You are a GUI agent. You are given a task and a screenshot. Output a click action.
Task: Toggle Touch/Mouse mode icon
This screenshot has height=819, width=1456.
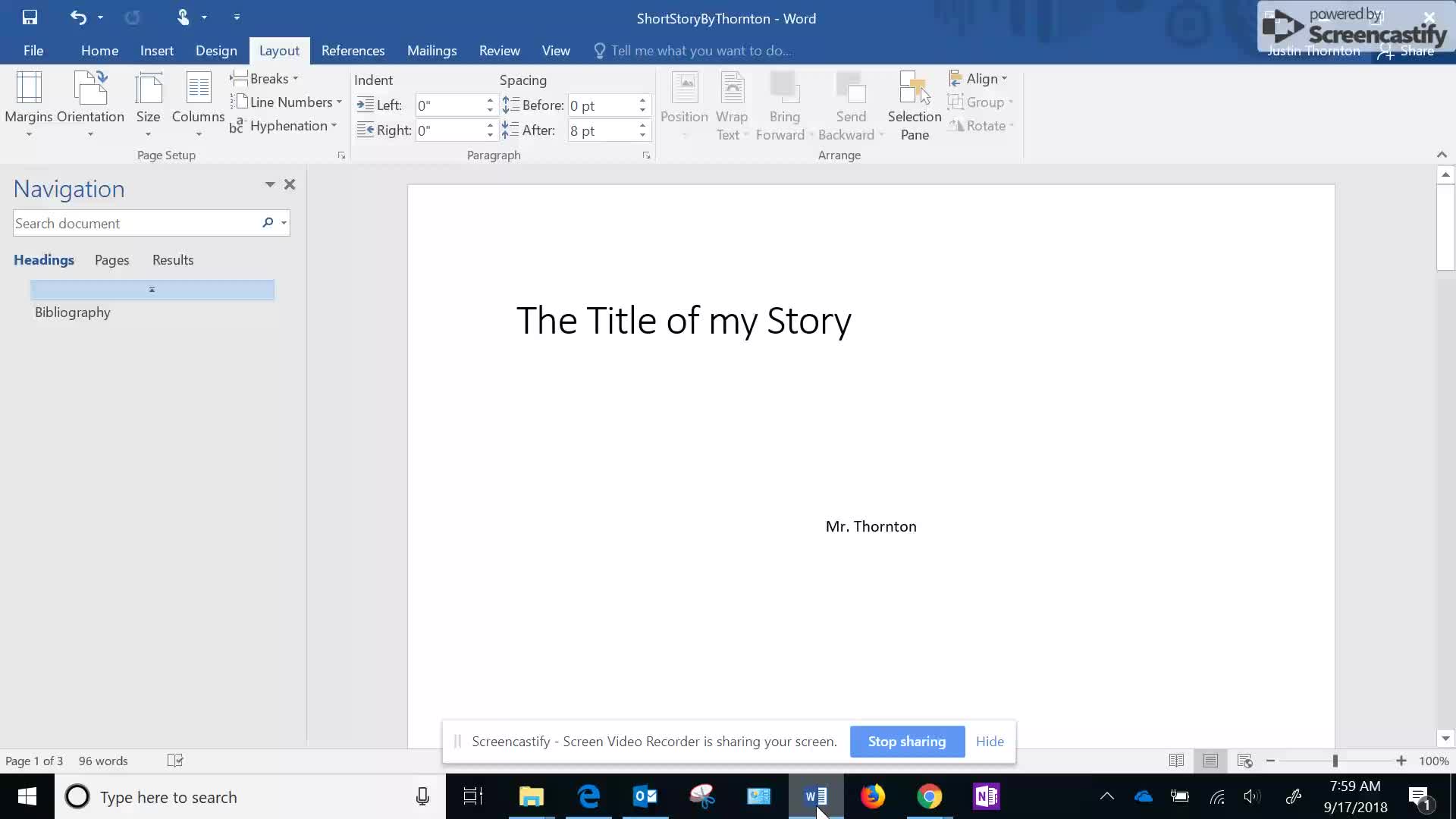[x=183, y=17]
